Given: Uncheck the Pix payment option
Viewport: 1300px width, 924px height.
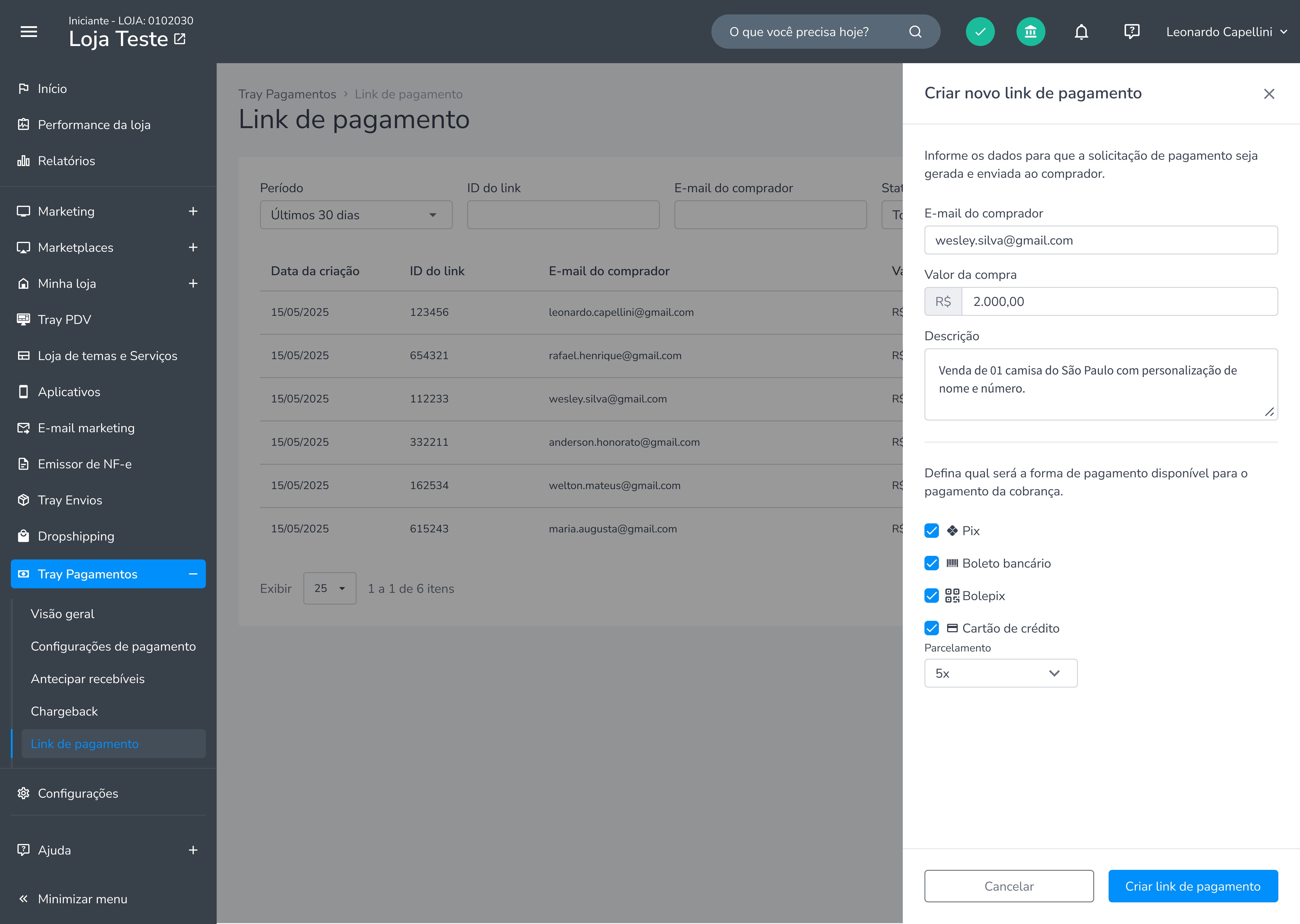Looking at the screenshot, I should coord(931,531).
